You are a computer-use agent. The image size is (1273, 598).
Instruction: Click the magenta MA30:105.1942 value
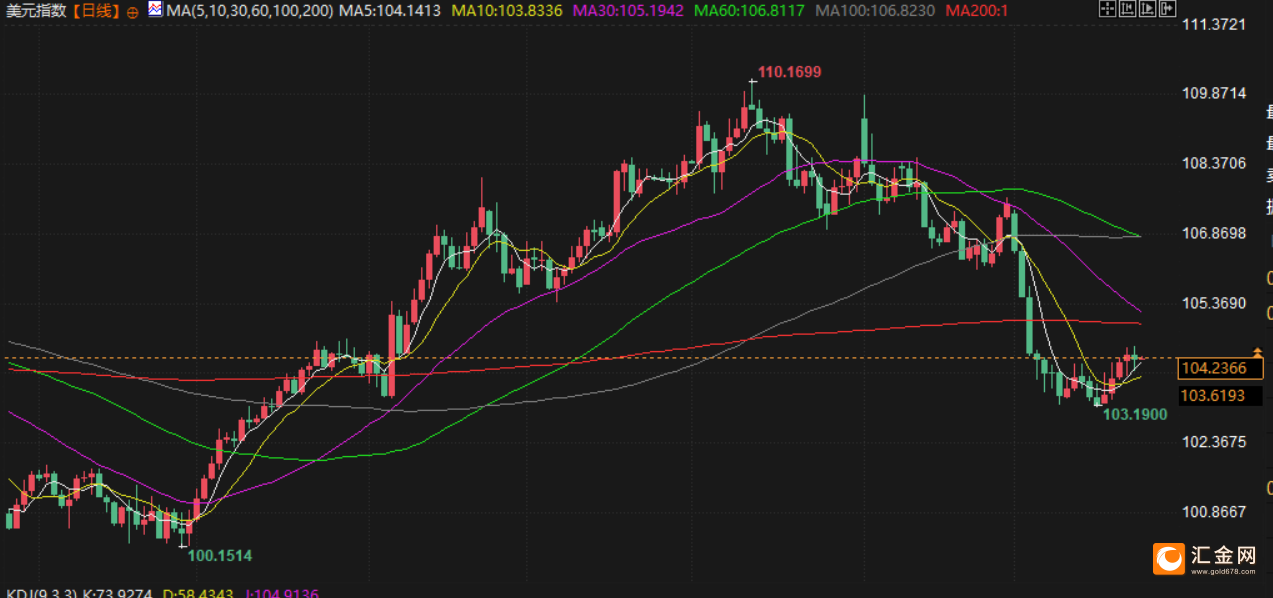[x=628, y=11]
